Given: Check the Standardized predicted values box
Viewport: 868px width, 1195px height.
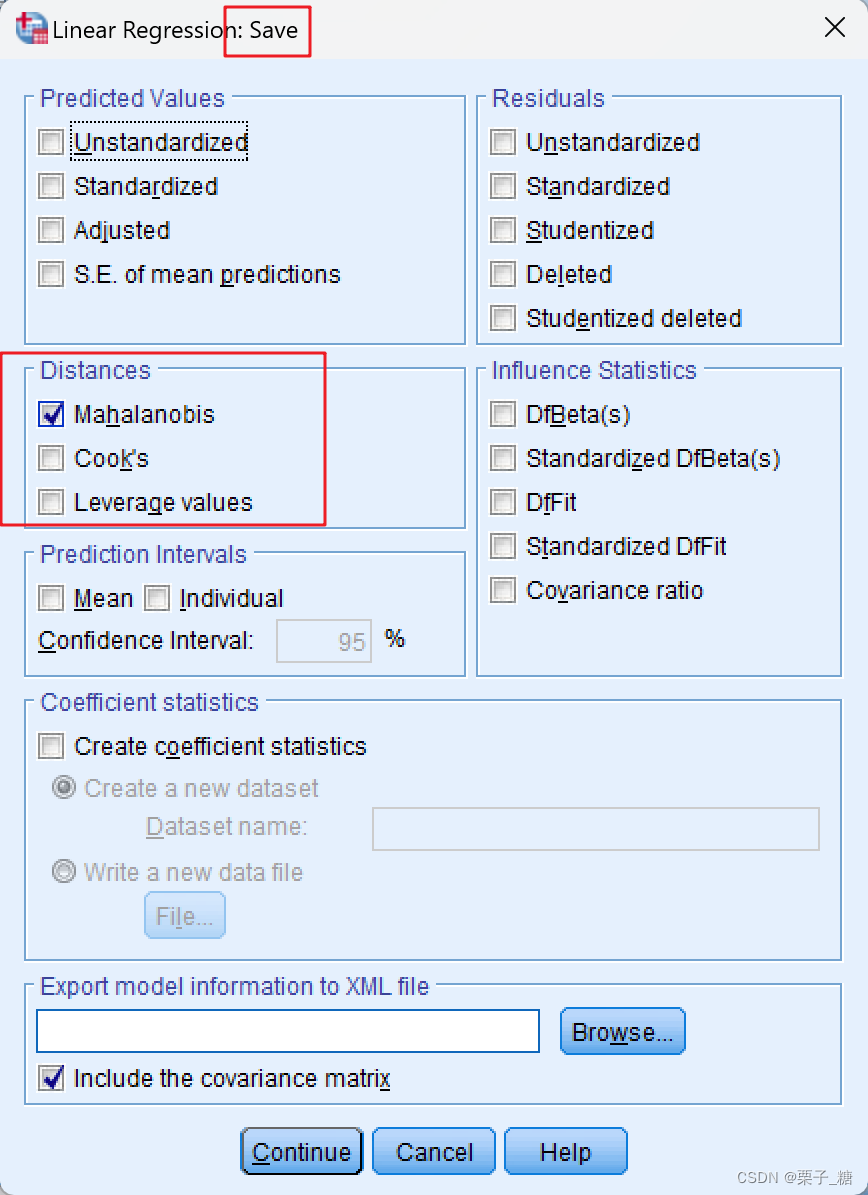Looking at the screenshot, I should [51, 186].
